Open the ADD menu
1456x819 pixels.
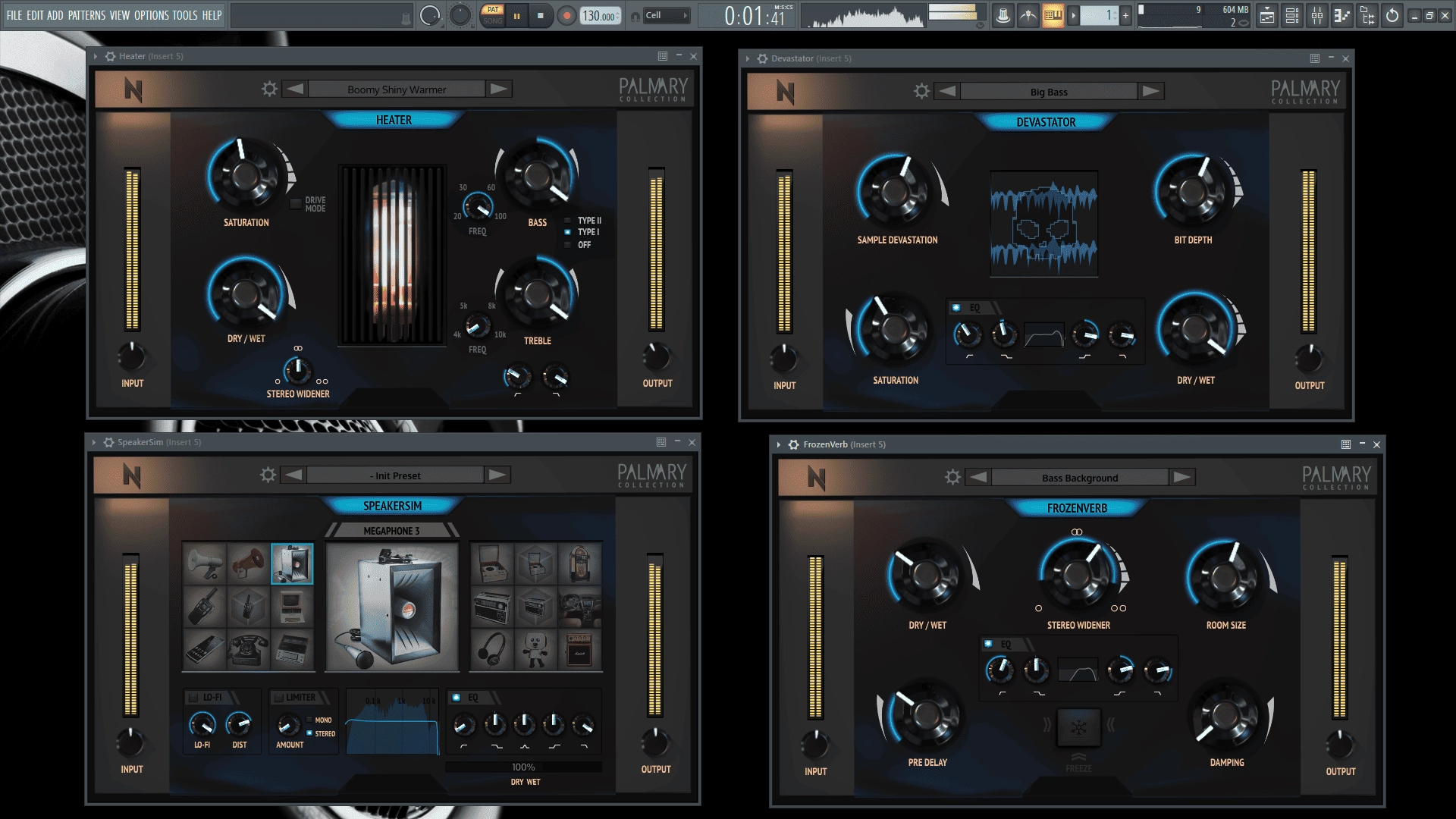tap(55, 15)
